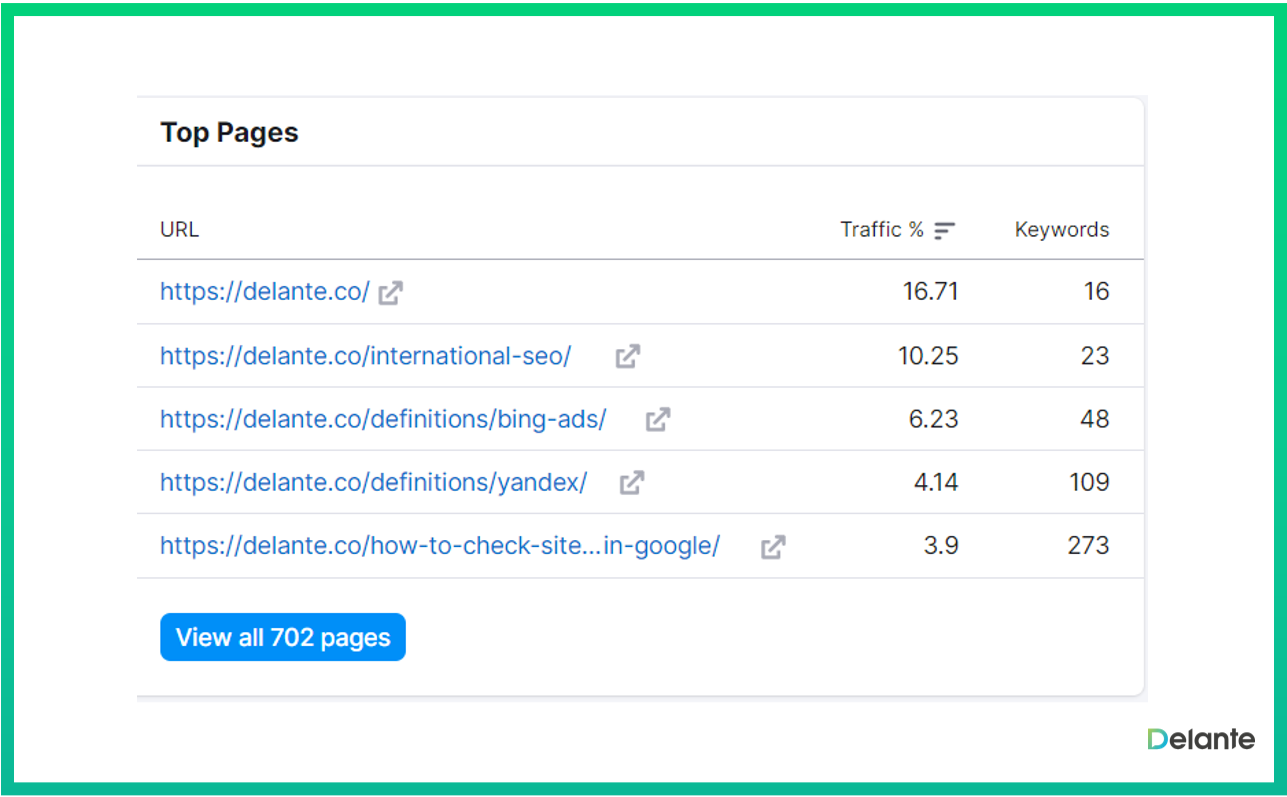The height and width of the screenshot is (797, 1287).
Task: Click the traffic value 10.25
Action: click(928, 356)
